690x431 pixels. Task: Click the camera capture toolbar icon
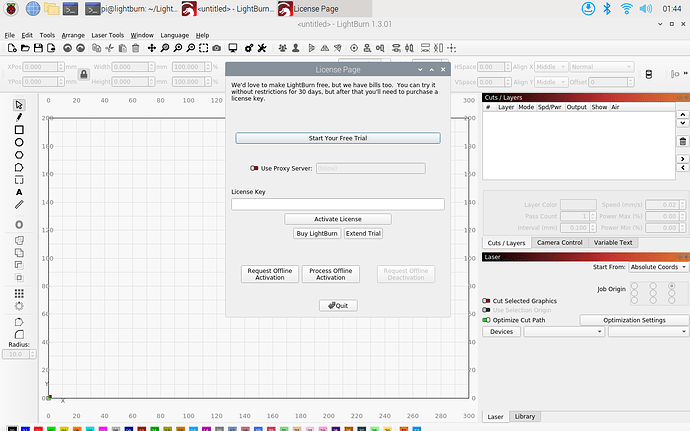coord(217,48)
